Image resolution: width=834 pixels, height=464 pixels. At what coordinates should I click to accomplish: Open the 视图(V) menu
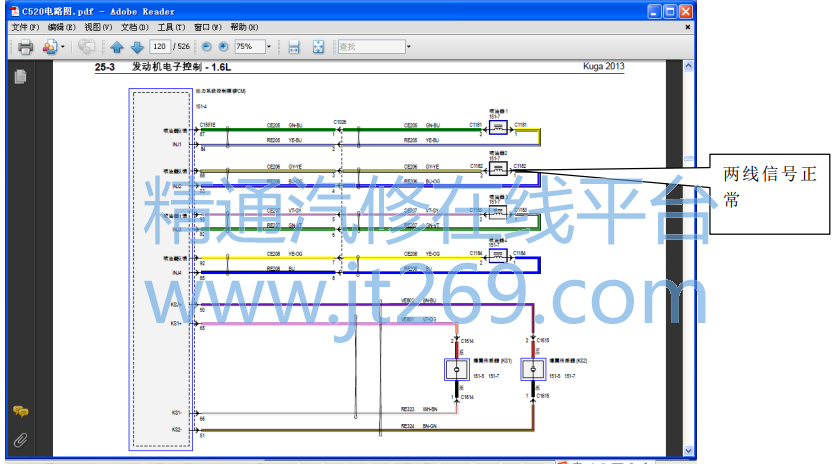(98, 27)
